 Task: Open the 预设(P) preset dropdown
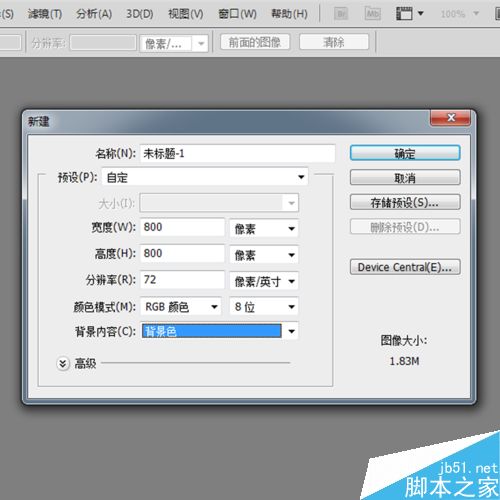click(205, 177)
